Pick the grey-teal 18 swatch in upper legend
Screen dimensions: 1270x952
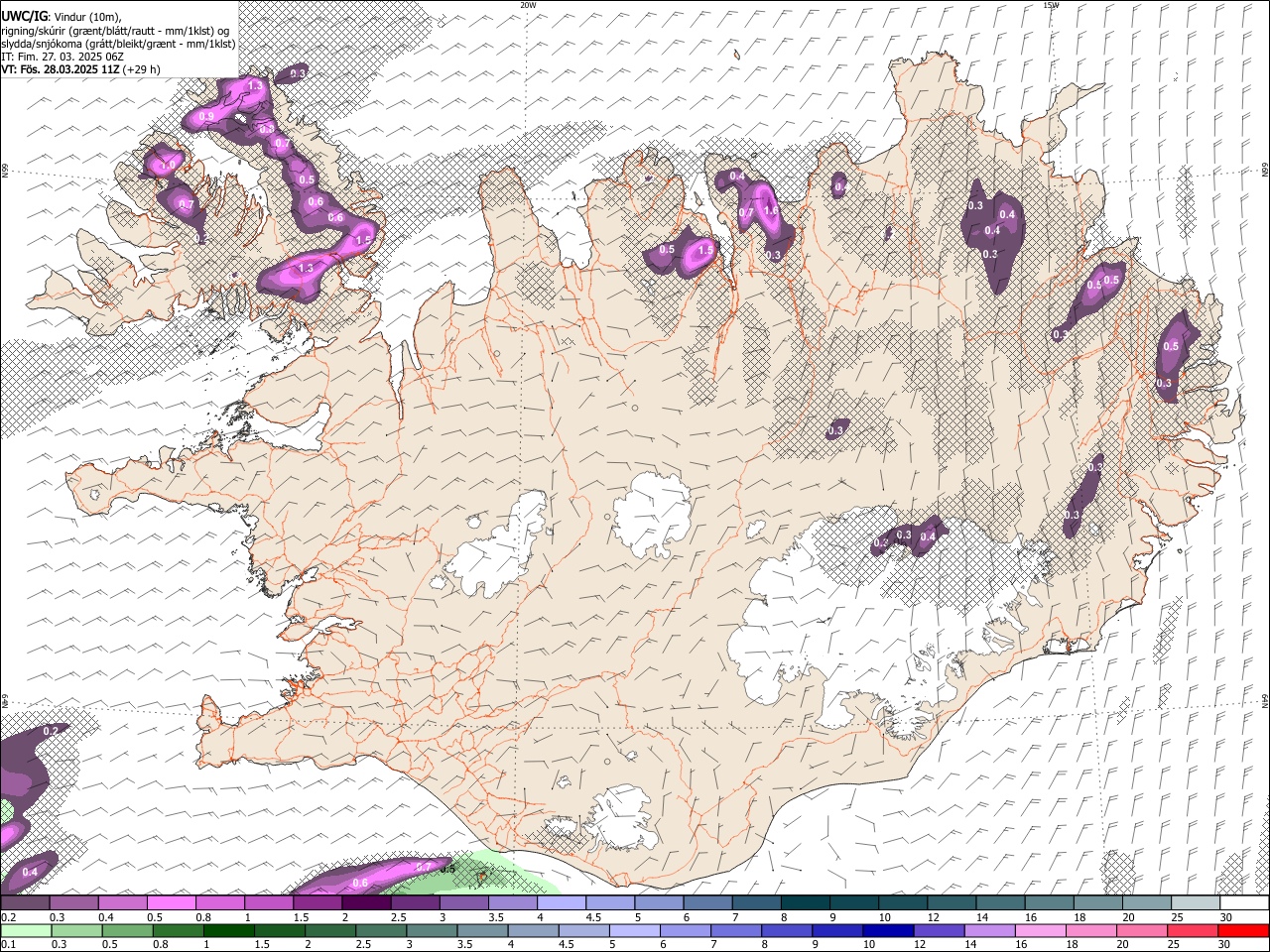(1097, 903)
